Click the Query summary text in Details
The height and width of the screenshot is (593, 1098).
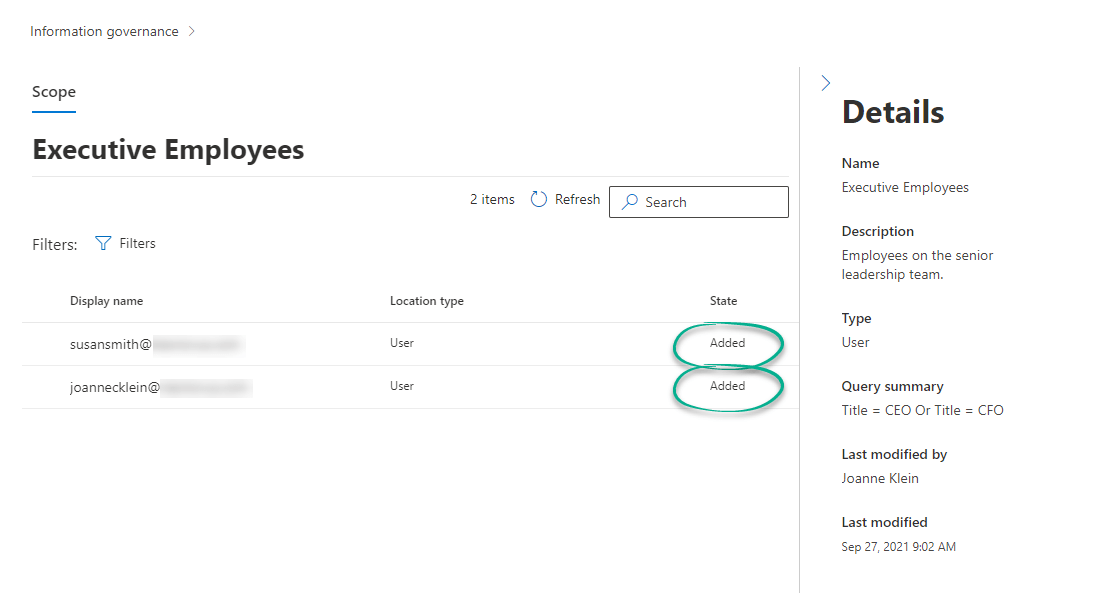click(x=922, y=409)
